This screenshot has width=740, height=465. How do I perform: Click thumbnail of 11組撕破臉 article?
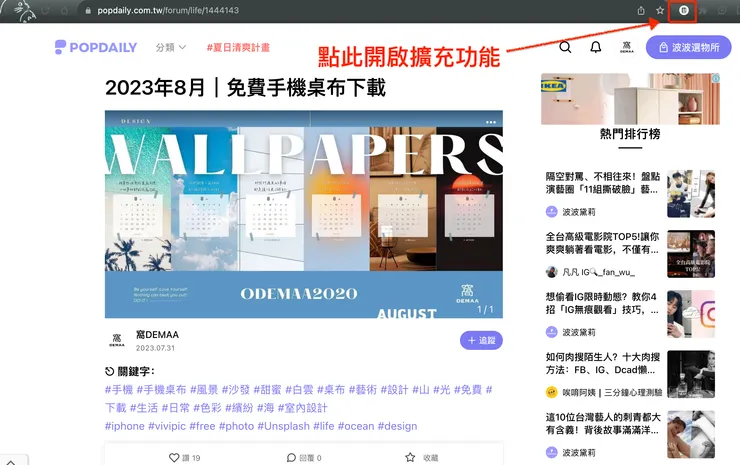click(691, 194)
